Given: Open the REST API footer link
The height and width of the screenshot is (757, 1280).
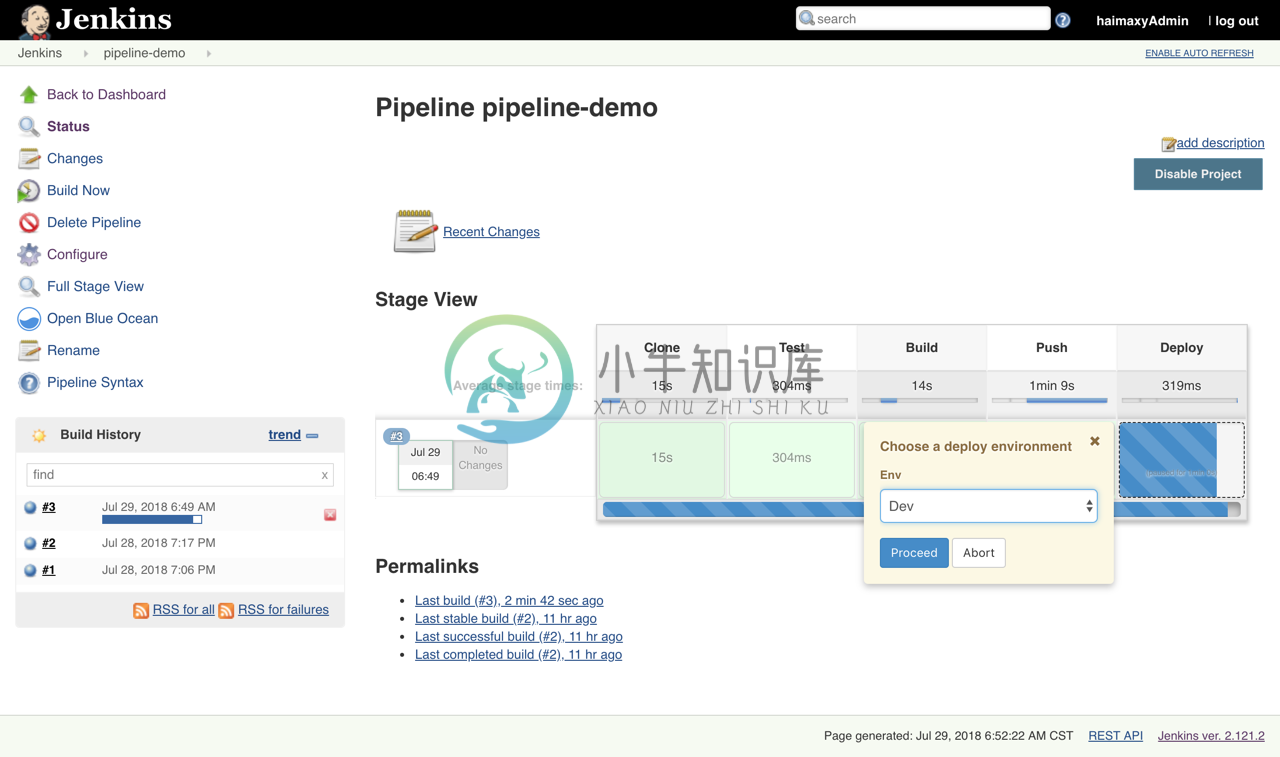Looking at the screenshot, I should click(1115, 736).
